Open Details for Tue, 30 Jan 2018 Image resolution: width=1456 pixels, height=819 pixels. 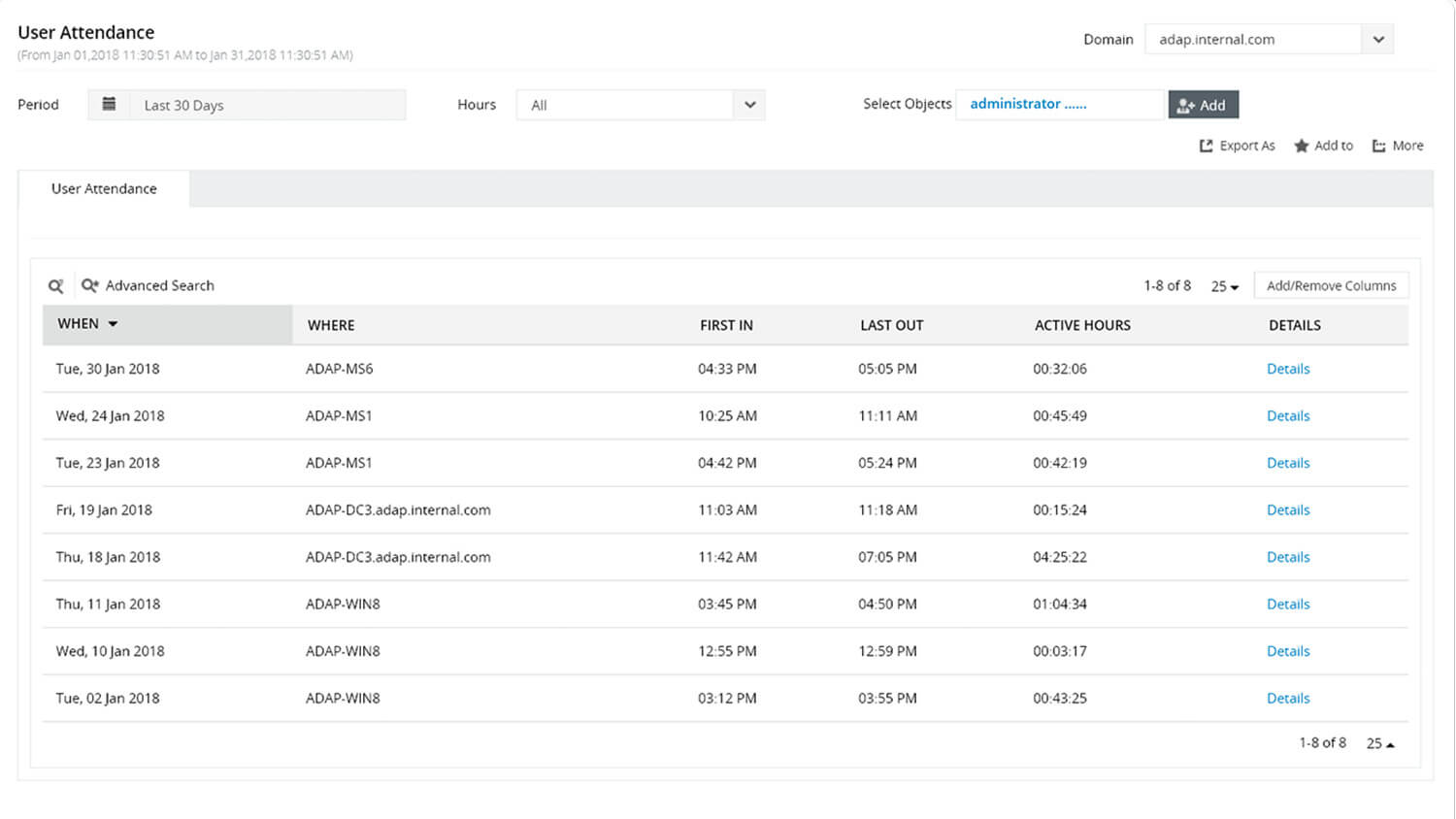pos(1288,369)
